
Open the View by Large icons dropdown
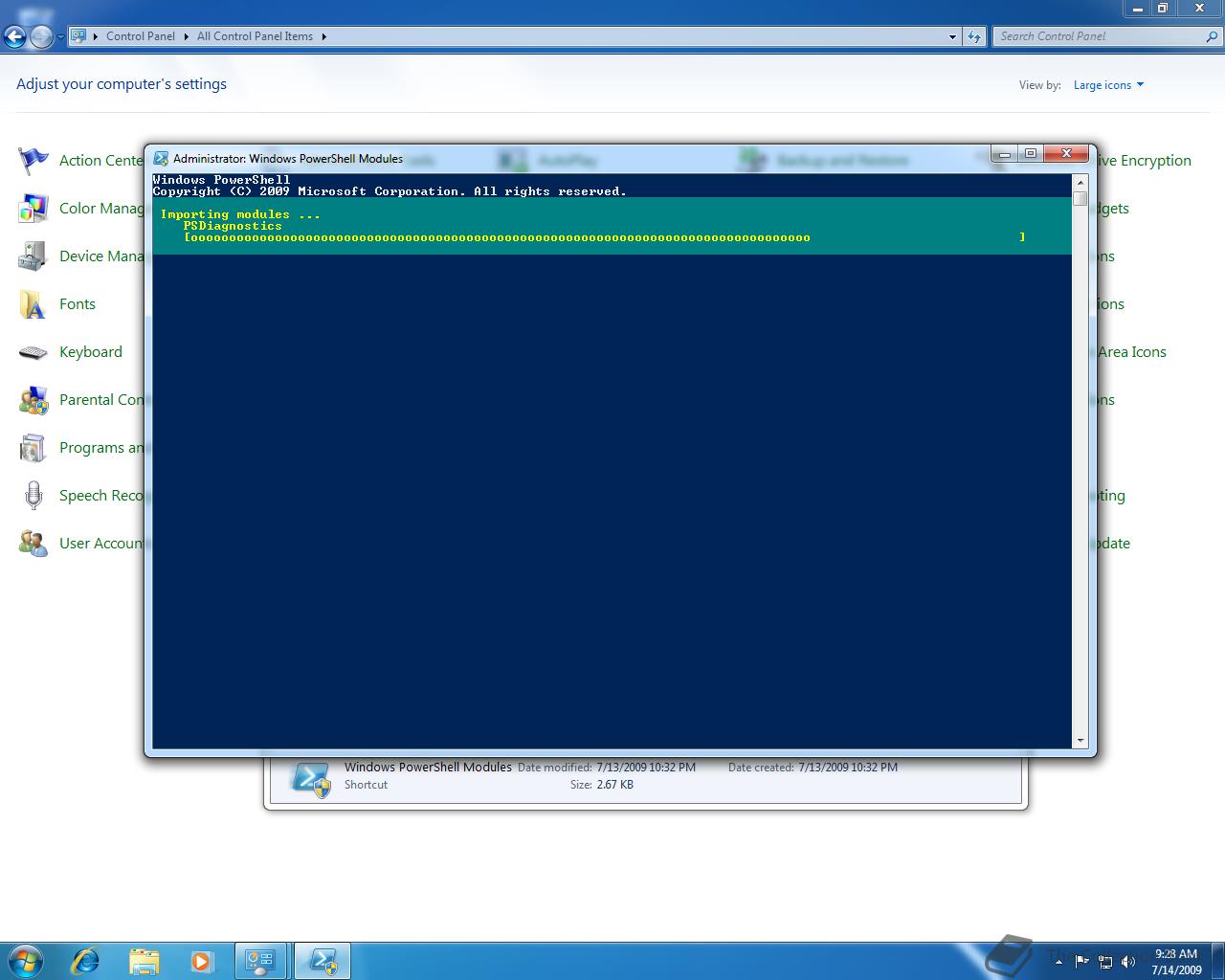tap(1108, 85)
